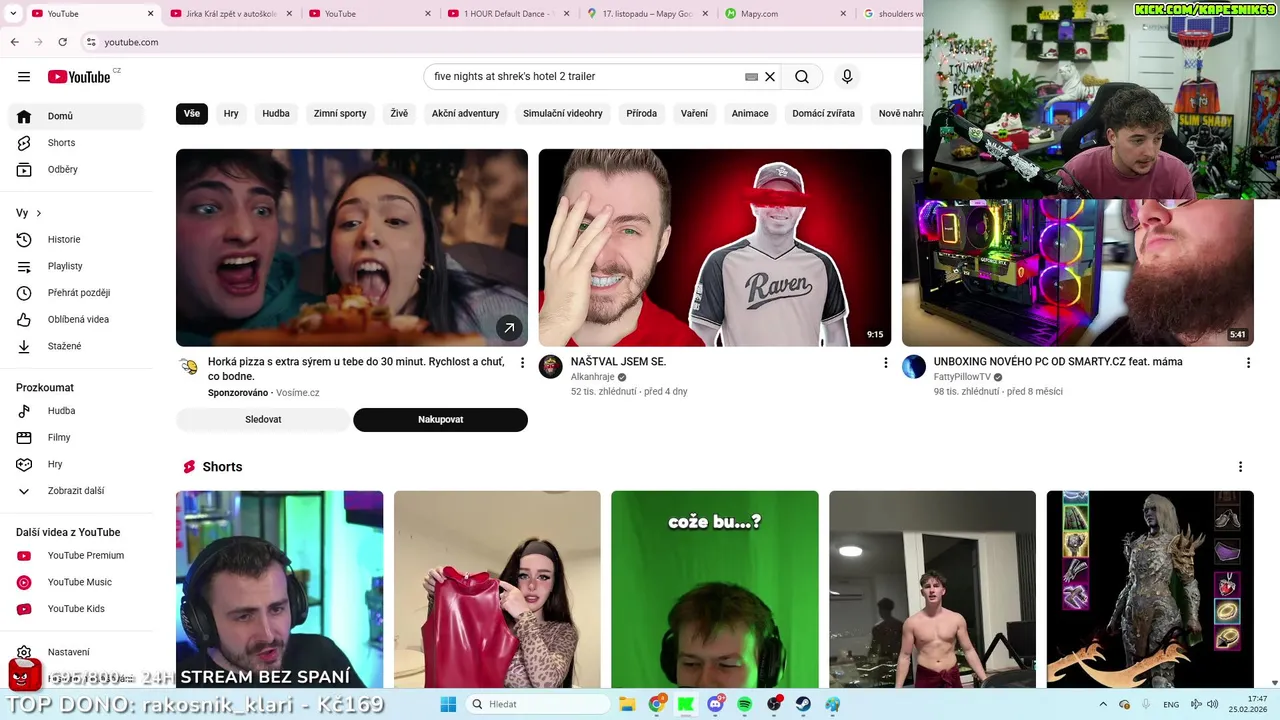Image resolution: width=1280 pixels, height=720 pixels.
Task: Open the Windows Start menu
Action: 448,704
